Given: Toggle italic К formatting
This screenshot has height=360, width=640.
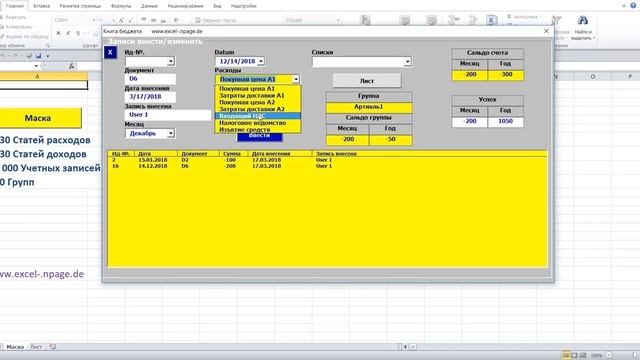Looking at the screenshot, I should [x=68, y=33].
